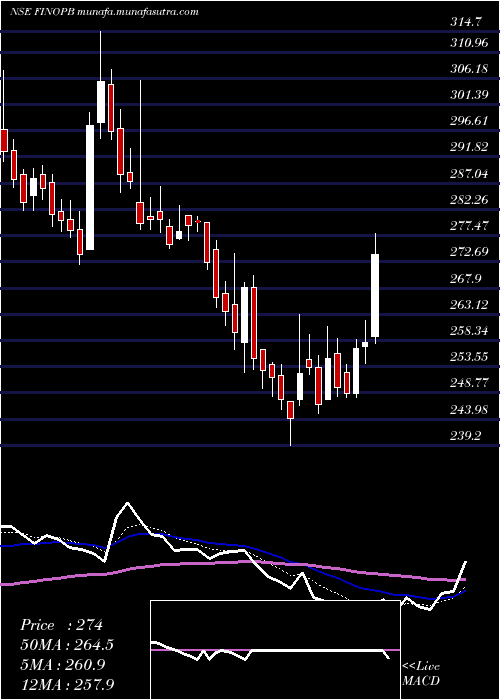Click the highest white candle near 306
The width and height of the screenshot is (500, 700).
coord(101,102)
